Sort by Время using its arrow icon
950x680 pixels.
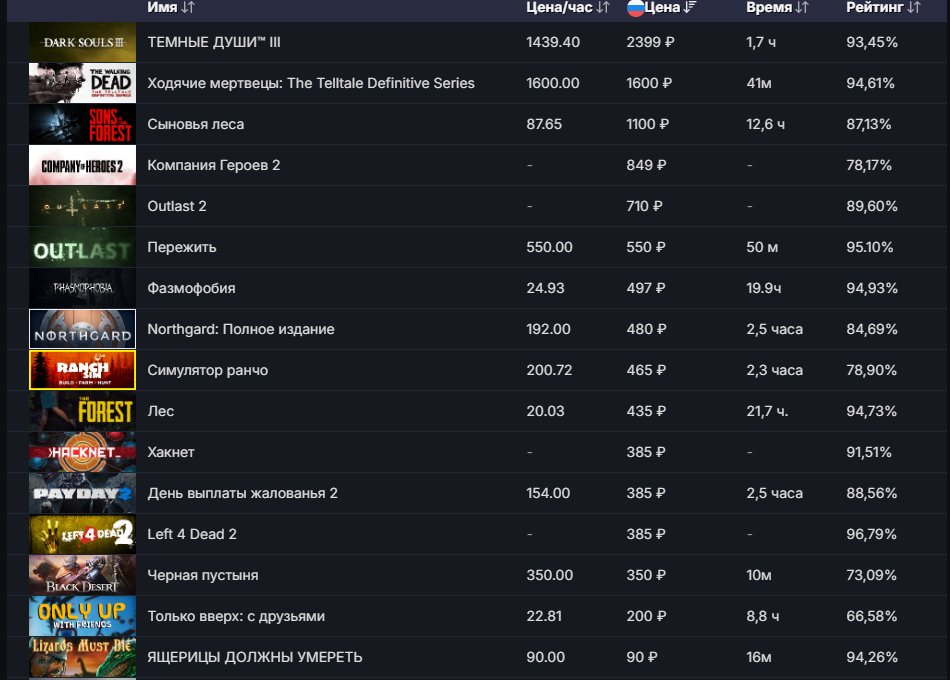tap(801, 8)
